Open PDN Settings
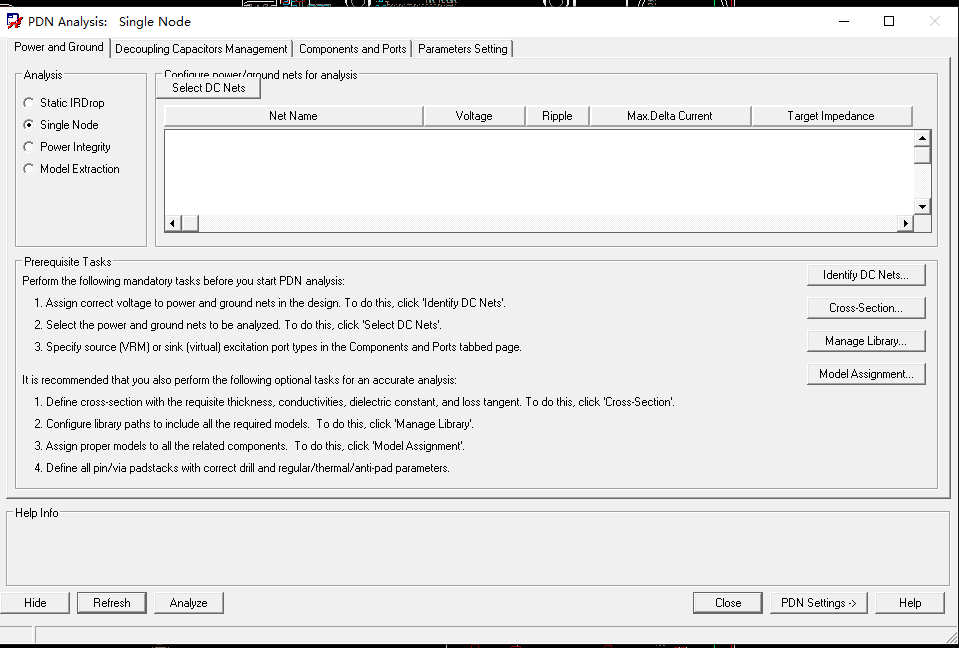Image resolution: width=959 pixels, height=648 pixels. (x=818, y=602)
